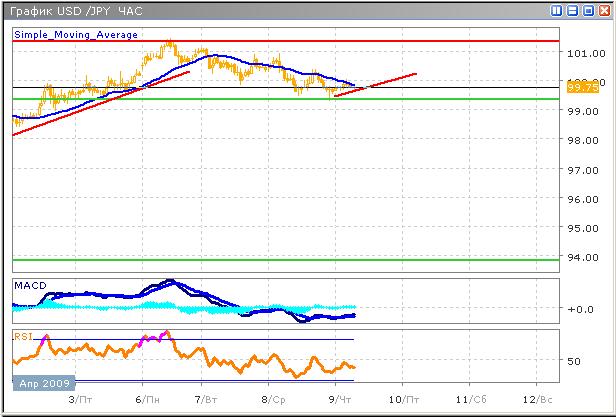Click the +0.0 MACD scale label
616x417 pixels.
tap(578, 309)
